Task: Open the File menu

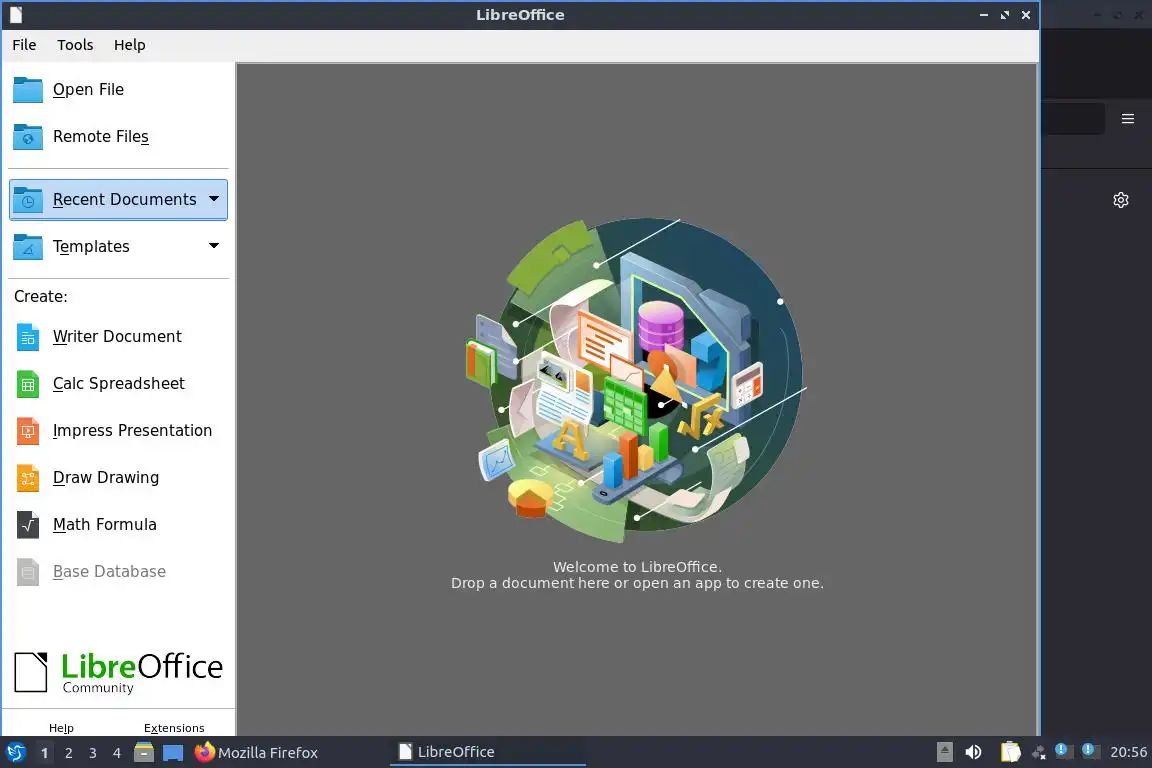Action: point(24,45)
